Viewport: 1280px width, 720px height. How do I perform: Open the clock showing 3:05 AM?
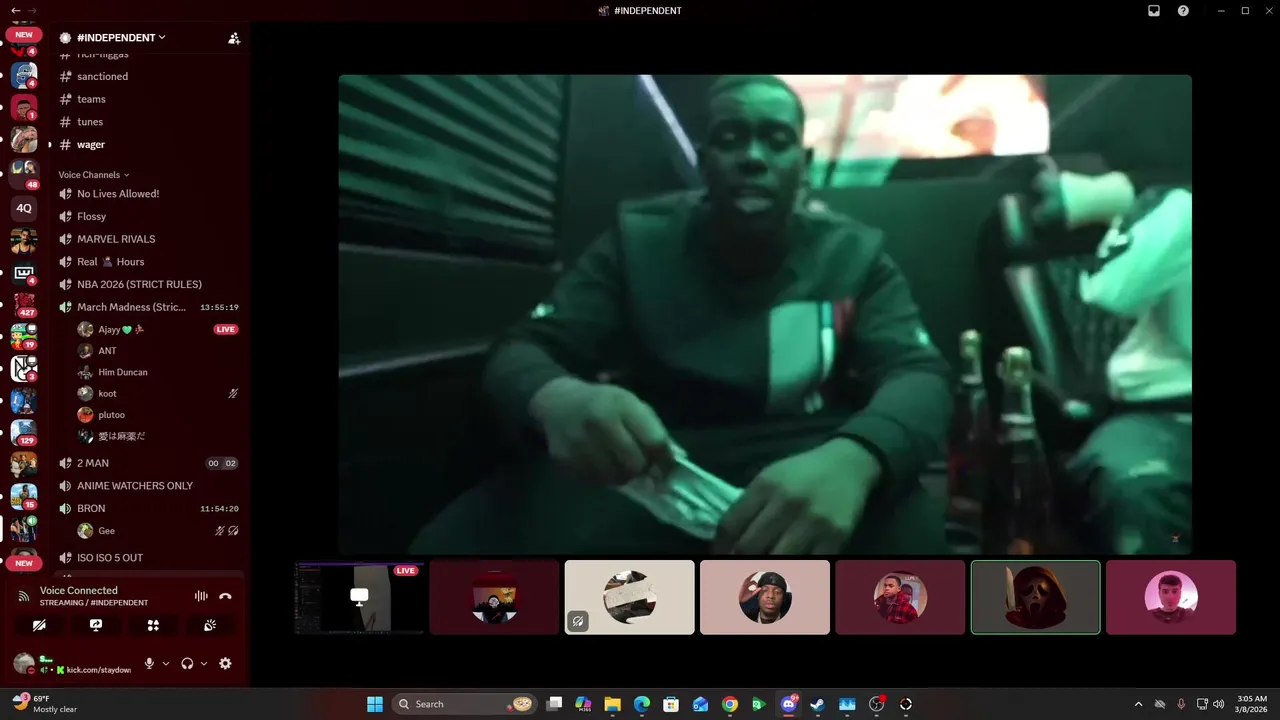point(1252,704)
